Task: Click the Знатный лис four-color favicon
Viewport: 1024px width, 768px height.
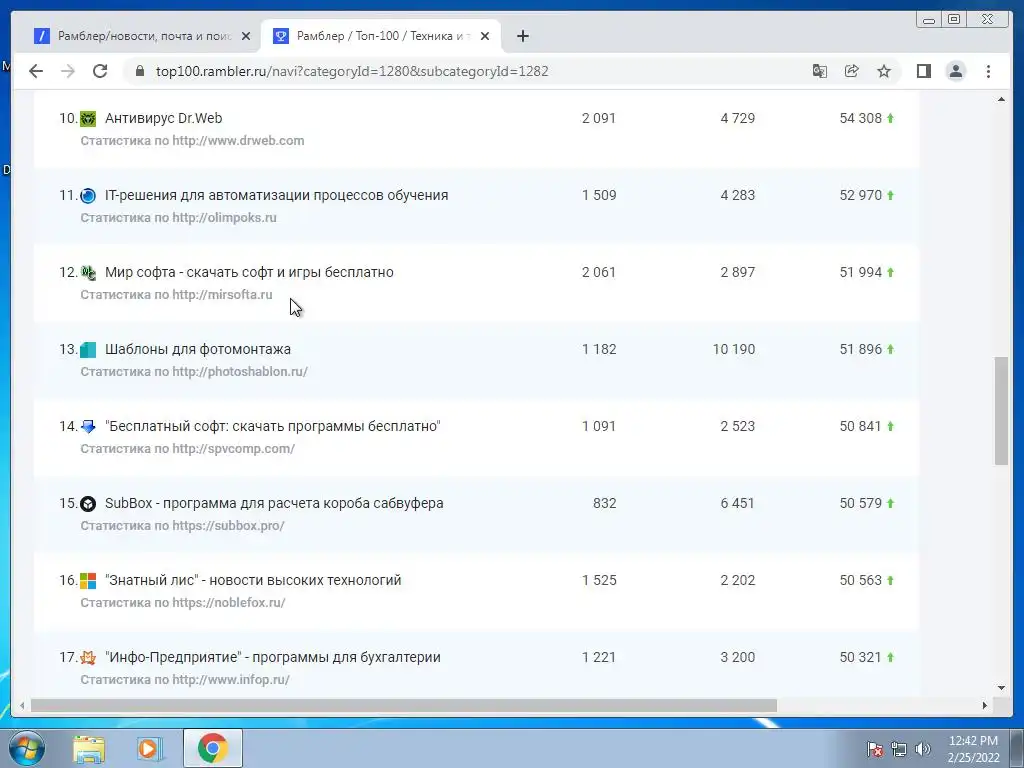Action: 88,581
